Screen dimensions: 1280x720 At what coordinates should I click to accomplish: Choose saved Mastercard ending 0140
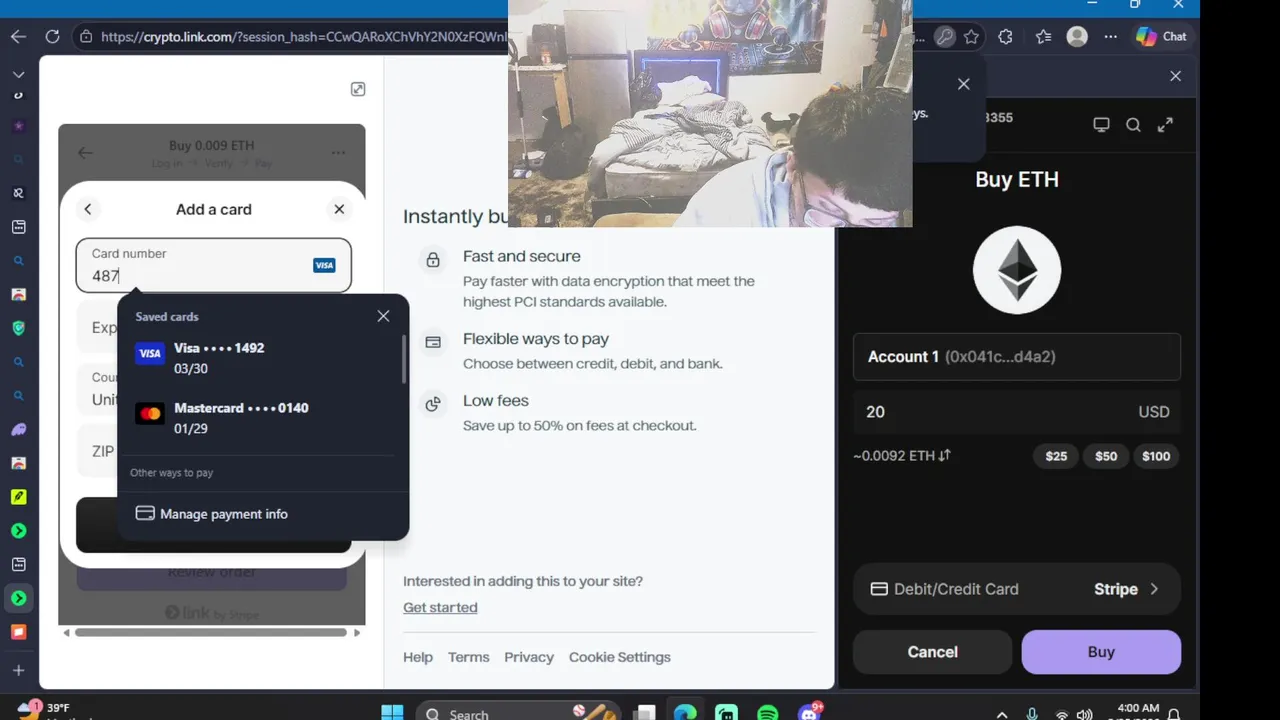pos(260,418)
